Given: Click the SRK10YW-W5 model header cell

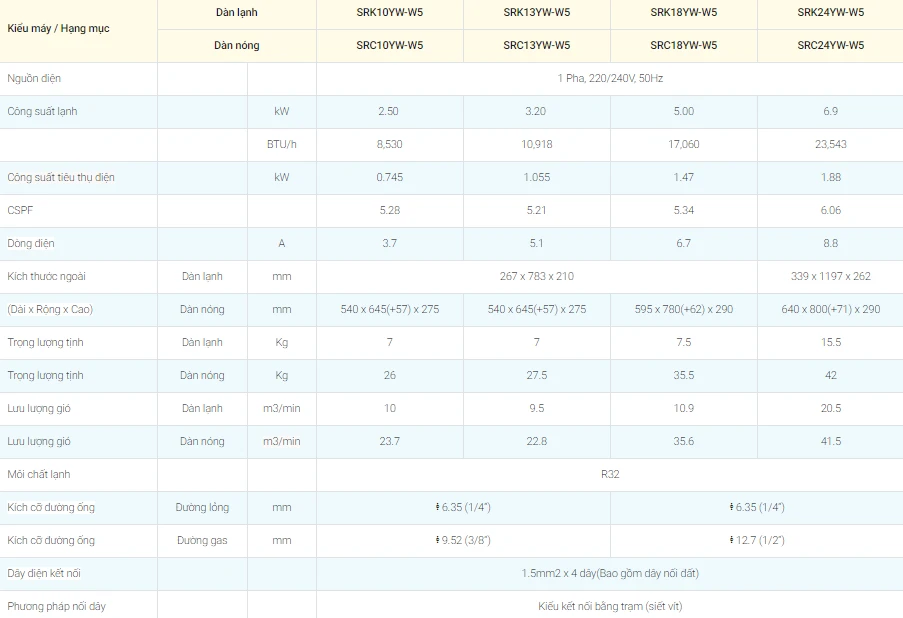Looking at the screenshot, I should point(389,13).
